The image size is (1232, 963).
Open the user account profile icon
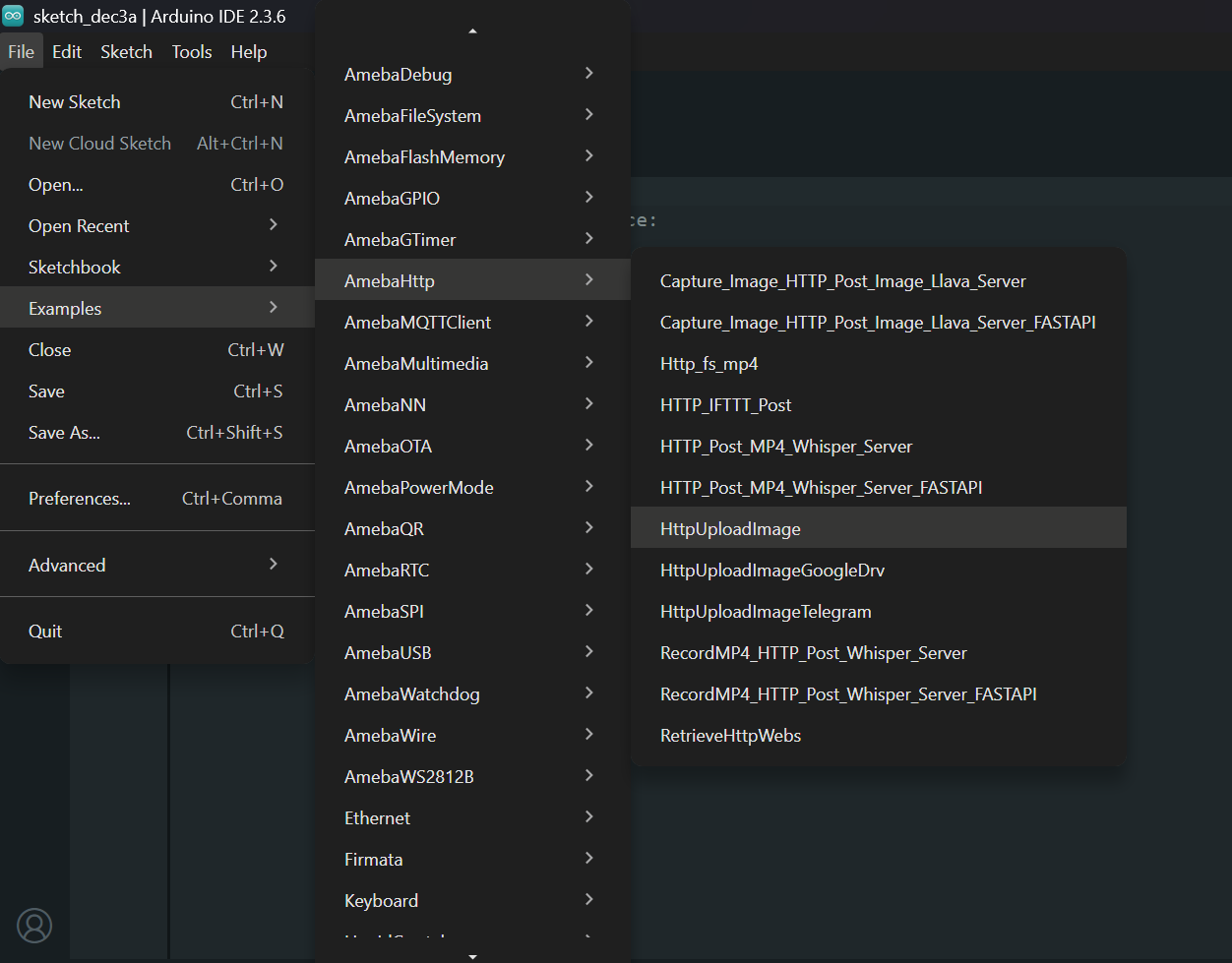point(34,925)
